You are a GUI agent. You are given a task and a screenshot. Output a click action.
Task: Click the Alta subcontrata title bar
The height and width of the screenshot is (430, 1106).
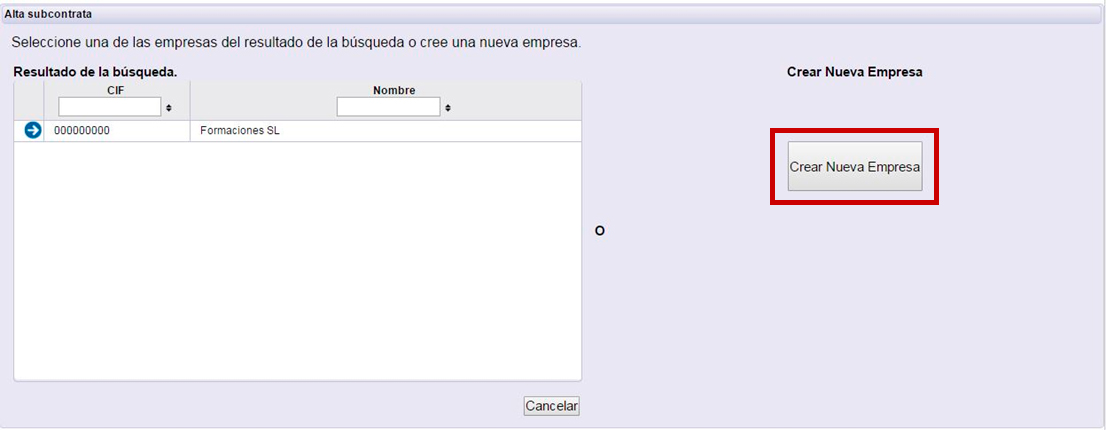[553, 13]
